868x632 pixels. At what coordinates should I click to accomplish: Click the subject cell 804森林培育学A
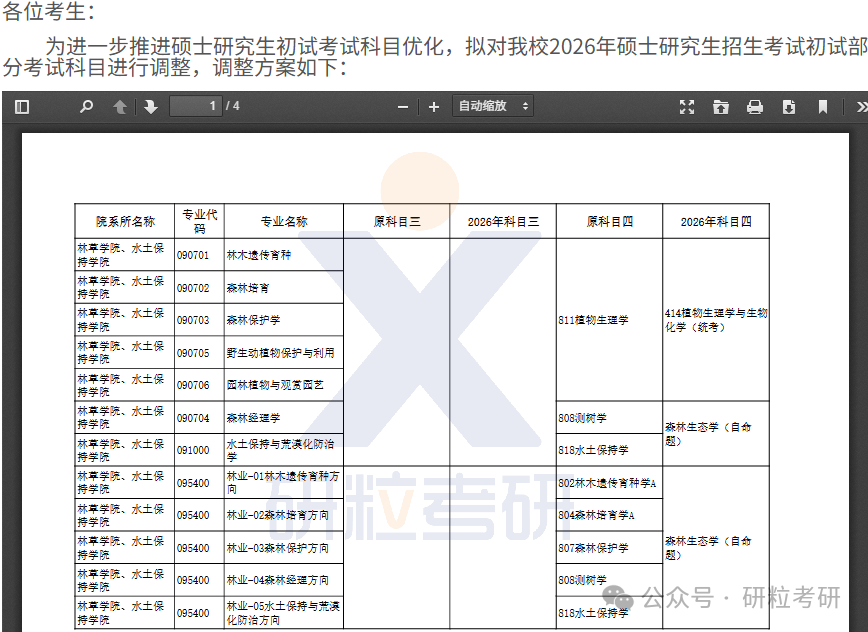pos(609,515)
